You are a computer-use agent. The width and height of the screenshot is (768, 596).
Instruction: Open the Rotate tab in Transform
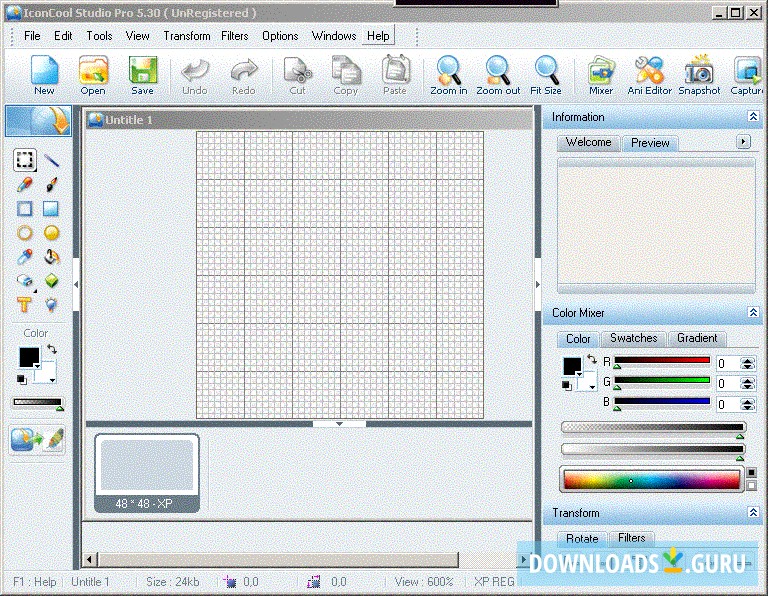coord(582,539)
